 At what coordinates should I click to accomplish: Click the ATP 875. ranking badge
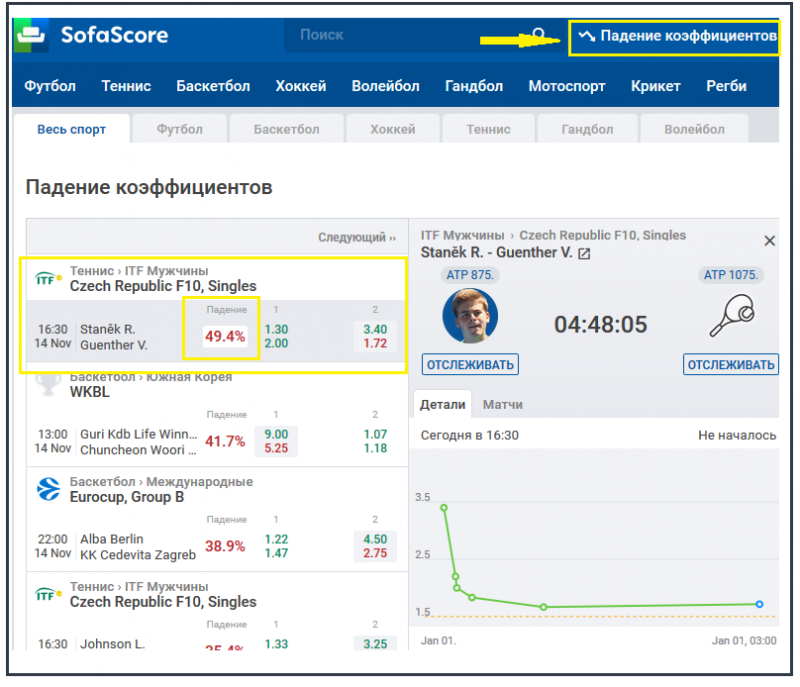(470, 275)
